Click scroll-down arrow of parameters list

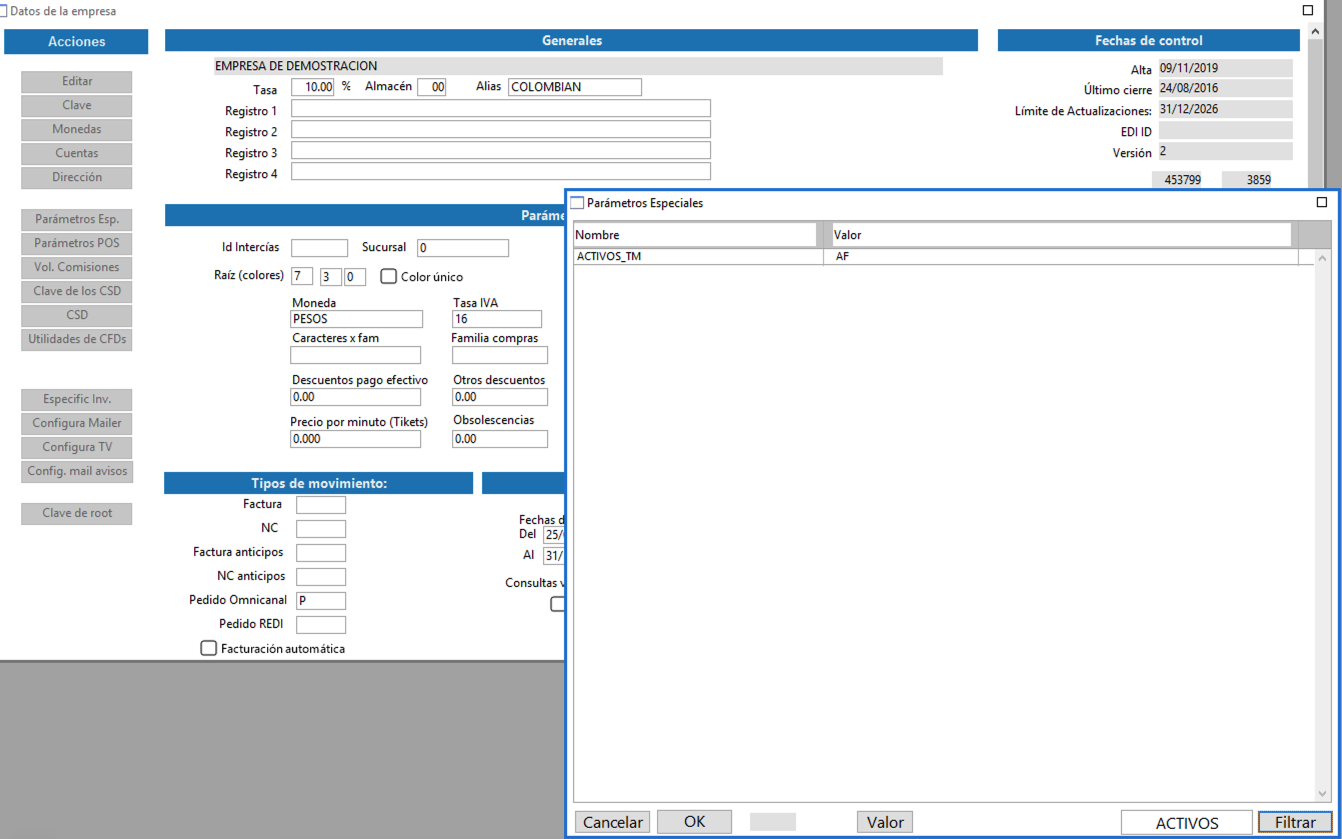tap(1322, 793)
